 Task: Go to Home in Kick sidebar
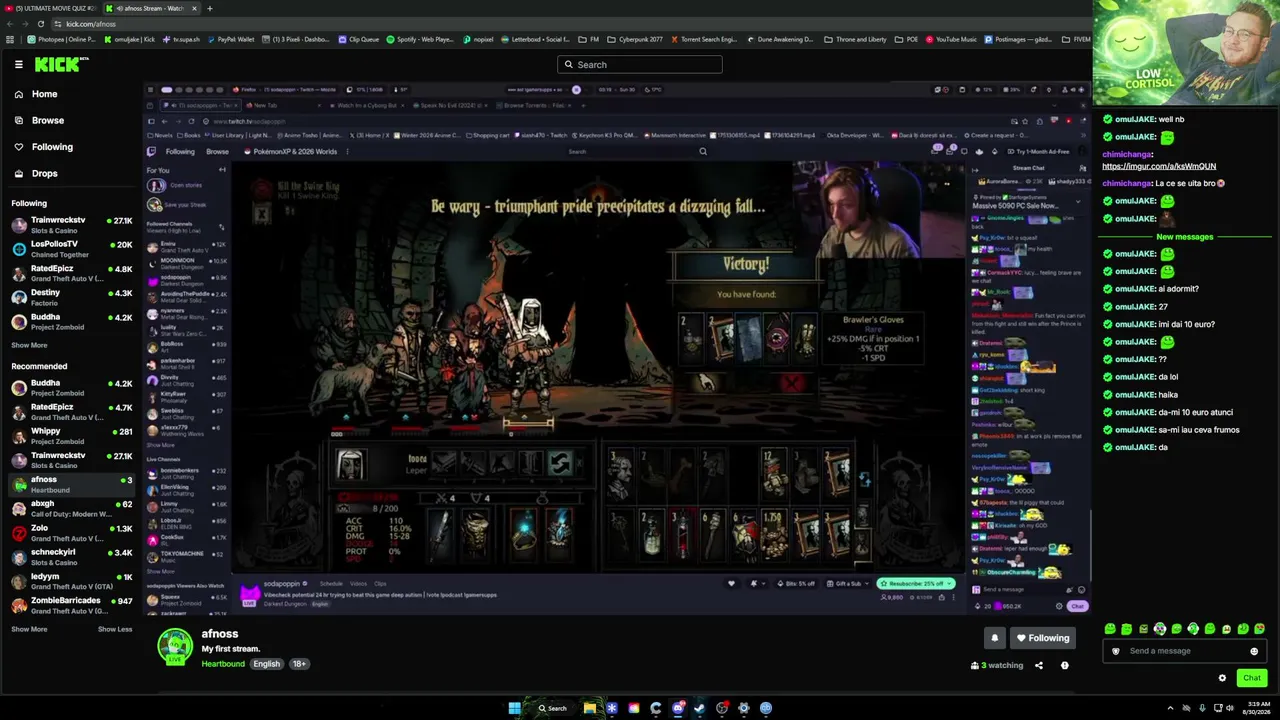point(44,94)
